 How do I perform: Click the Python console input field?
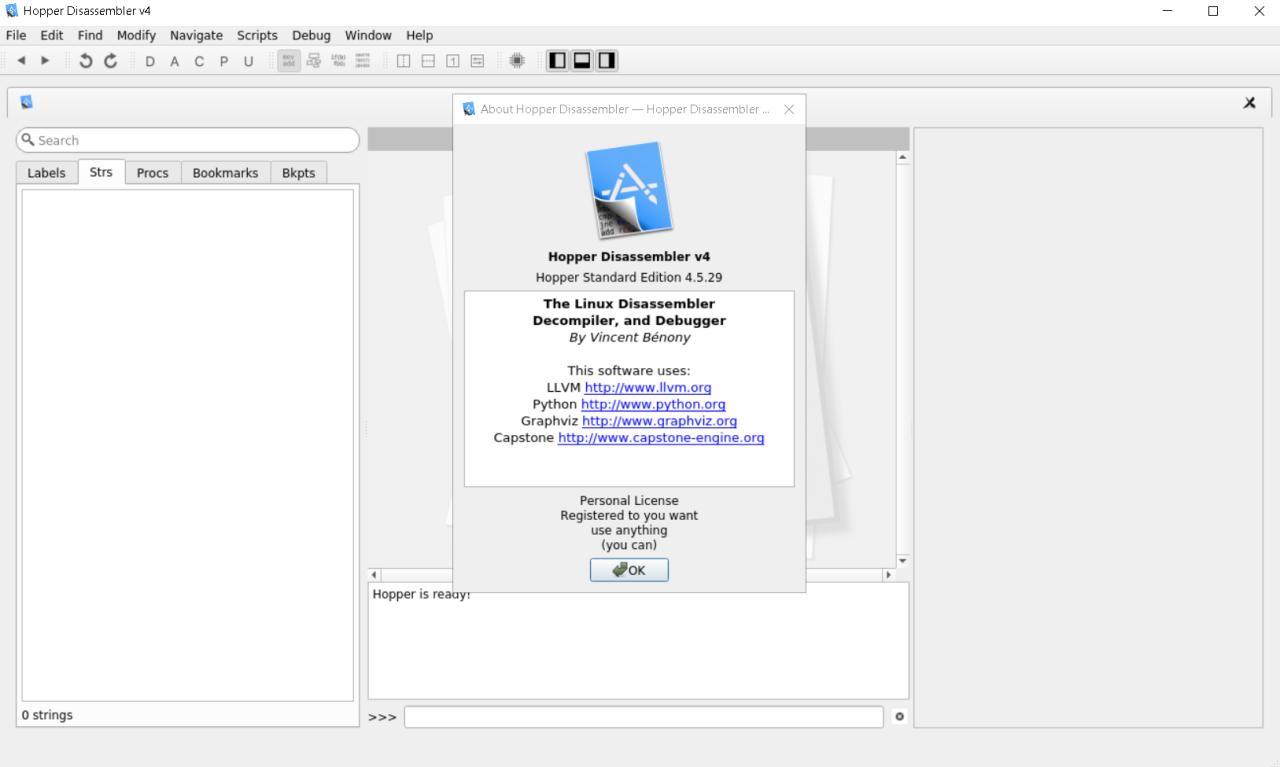(644, 717)
